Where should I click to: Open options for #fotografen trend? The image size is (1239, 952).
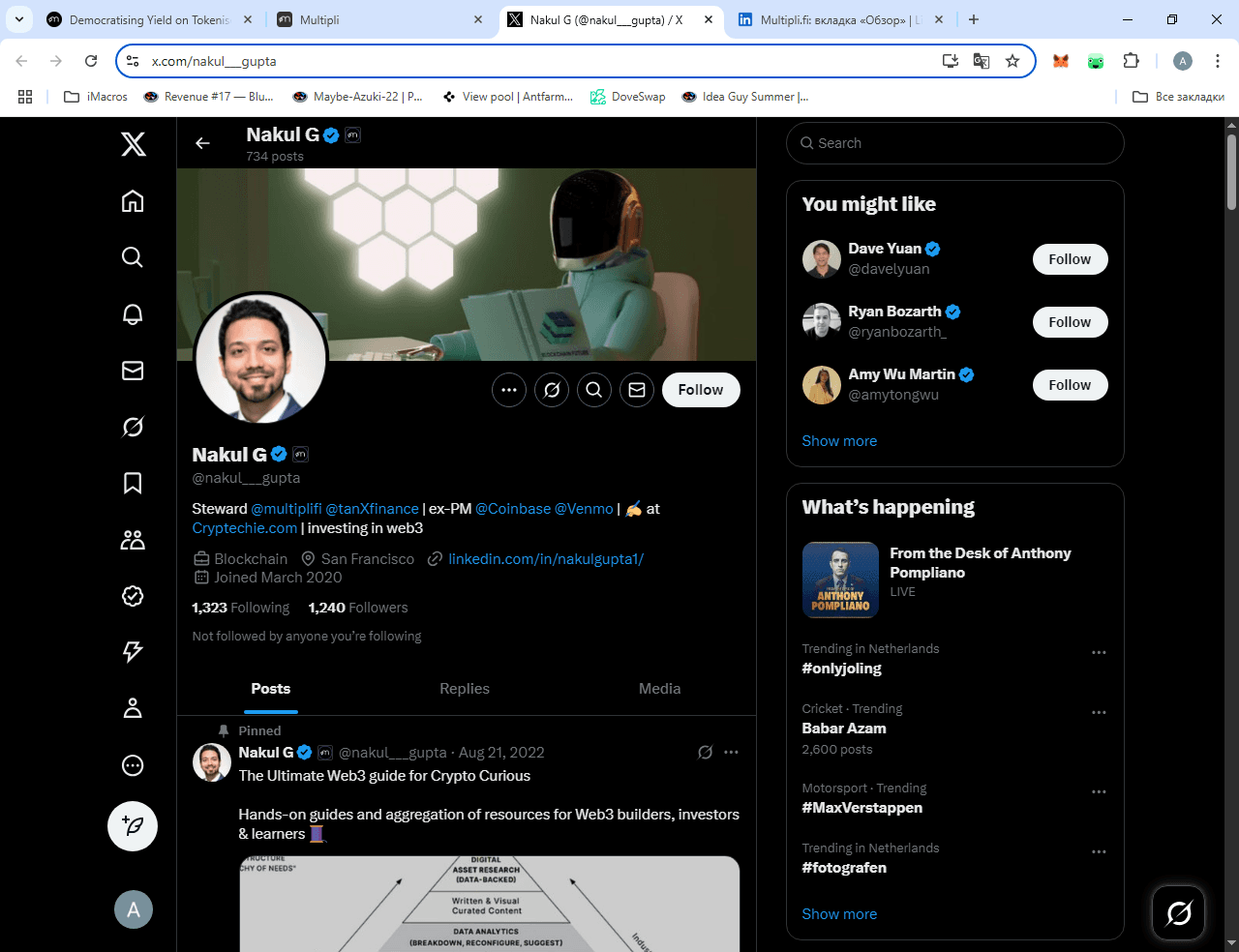tap(1099, 852)
